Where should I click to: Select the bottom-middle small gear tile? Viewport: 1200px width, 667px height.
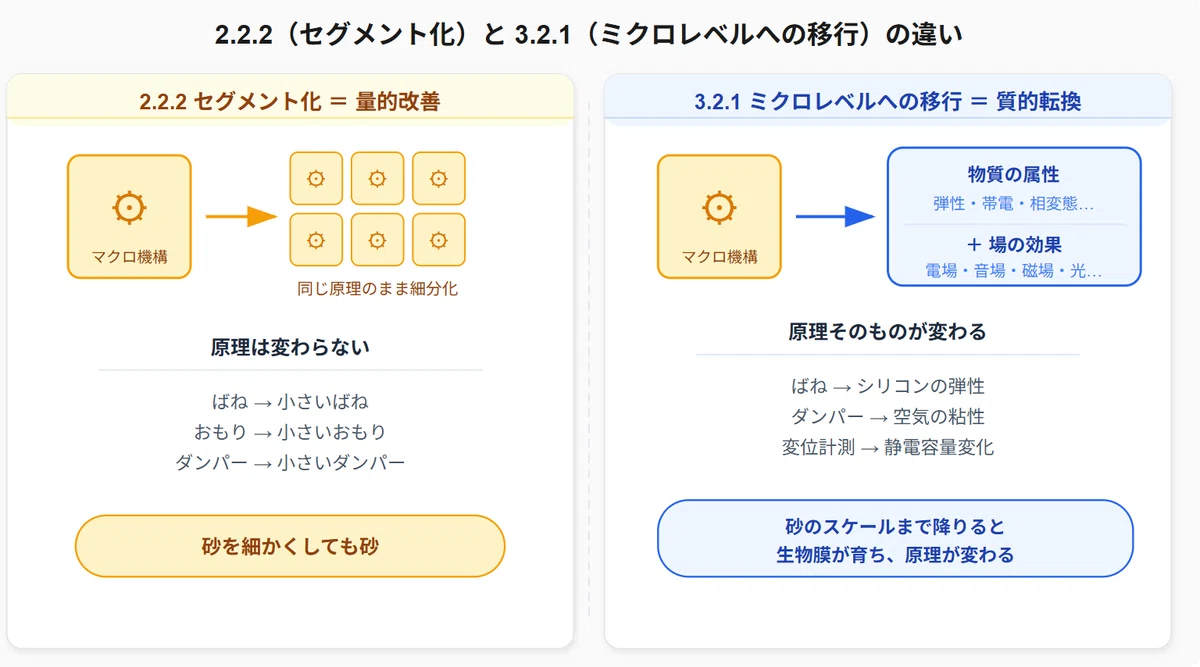click(x=377, y=240)
